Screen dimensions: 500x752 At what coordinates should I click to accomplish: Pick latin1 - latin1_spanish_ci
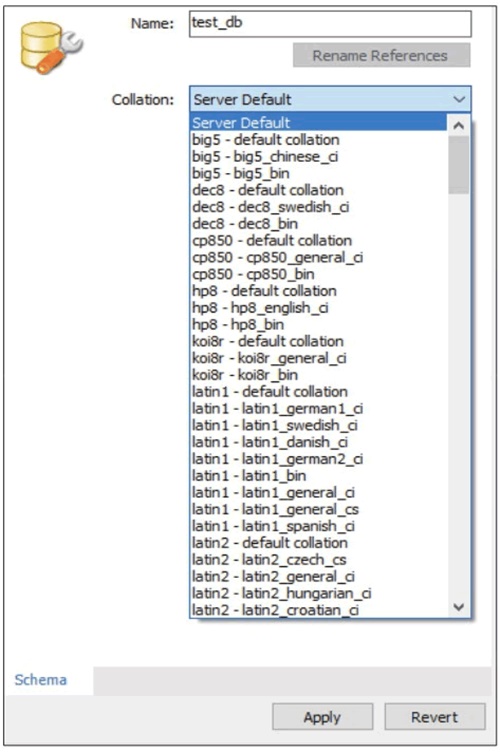318,526
